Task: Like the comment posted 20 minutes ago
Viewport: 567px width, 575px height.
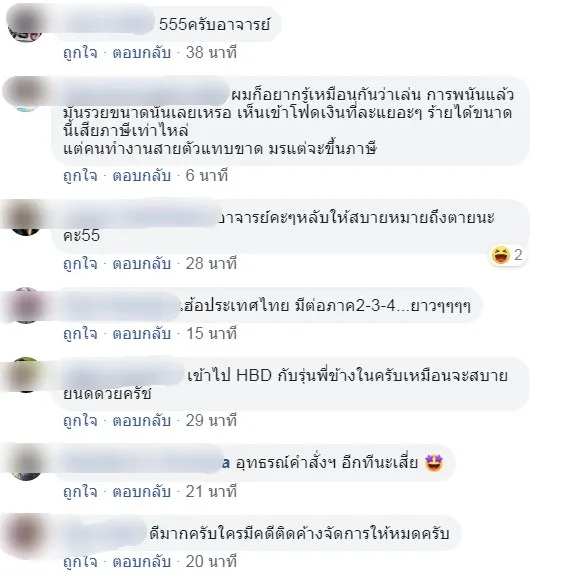Action: coord(80,562)
